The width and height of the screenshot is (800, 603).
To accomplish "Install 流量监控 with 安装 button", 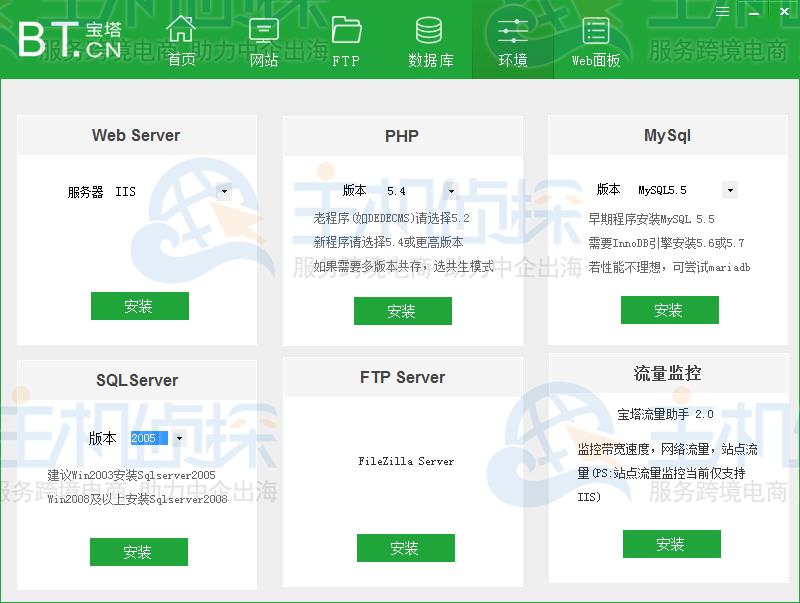I will (x=672, y=544).
